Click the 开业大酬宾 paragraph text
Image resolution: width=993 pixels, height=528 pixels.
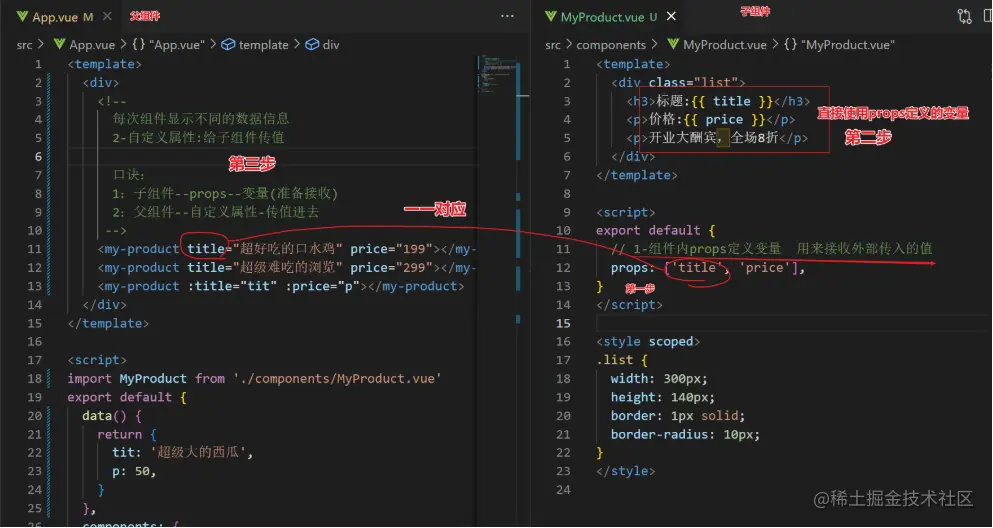(713, 138)
